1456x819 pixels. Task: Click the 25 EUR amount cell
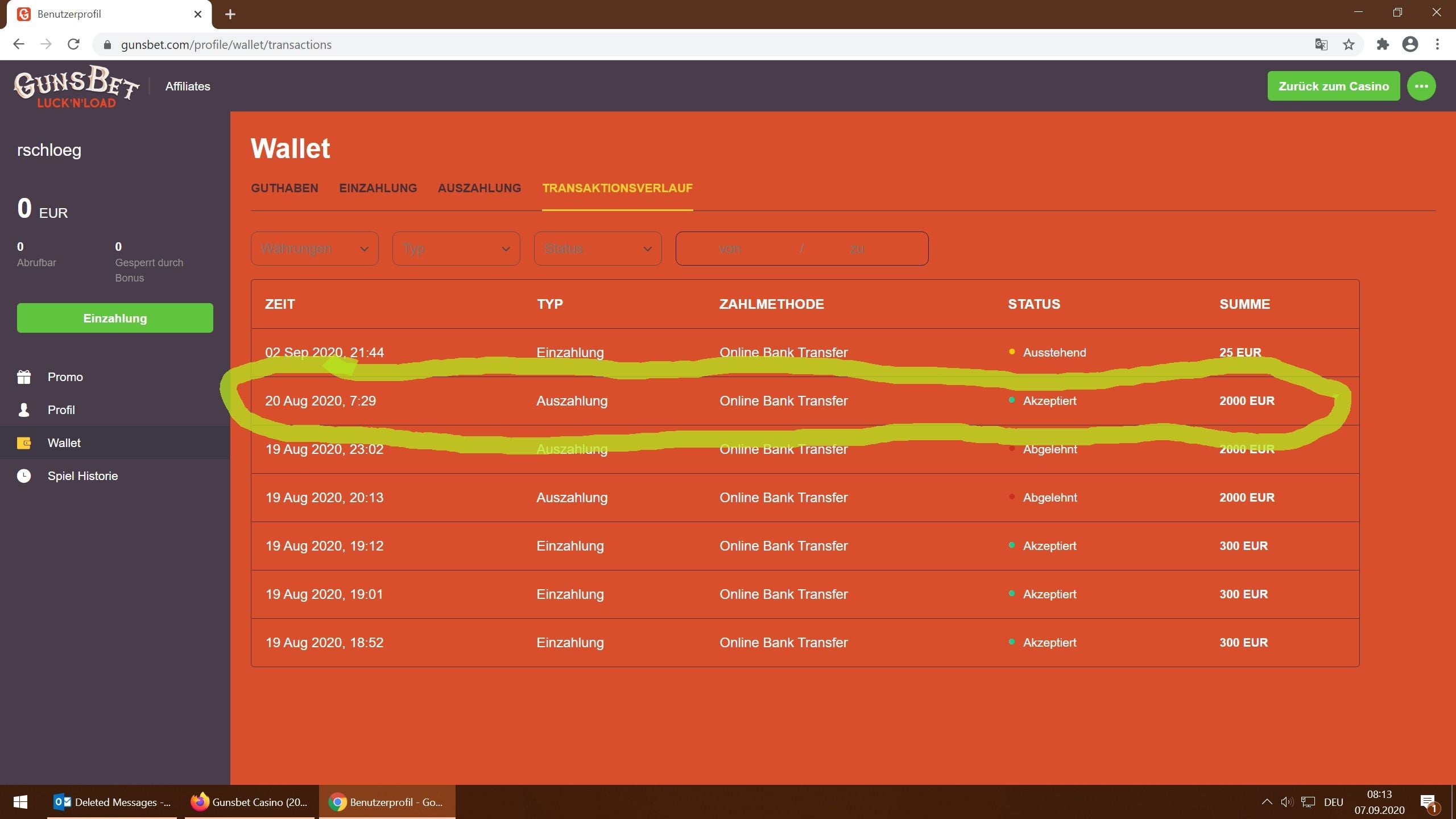pos(1240,353)
